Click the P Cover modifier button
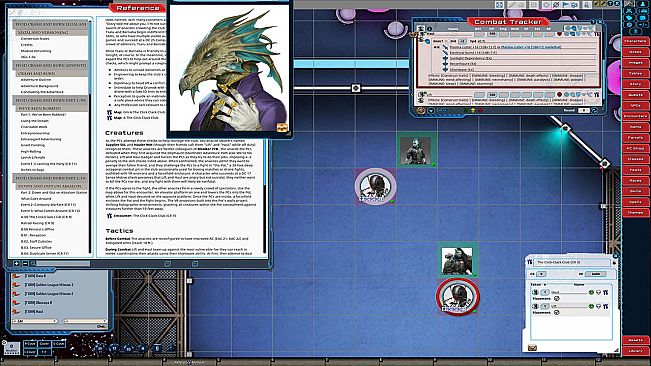 (x=30, y=344)
